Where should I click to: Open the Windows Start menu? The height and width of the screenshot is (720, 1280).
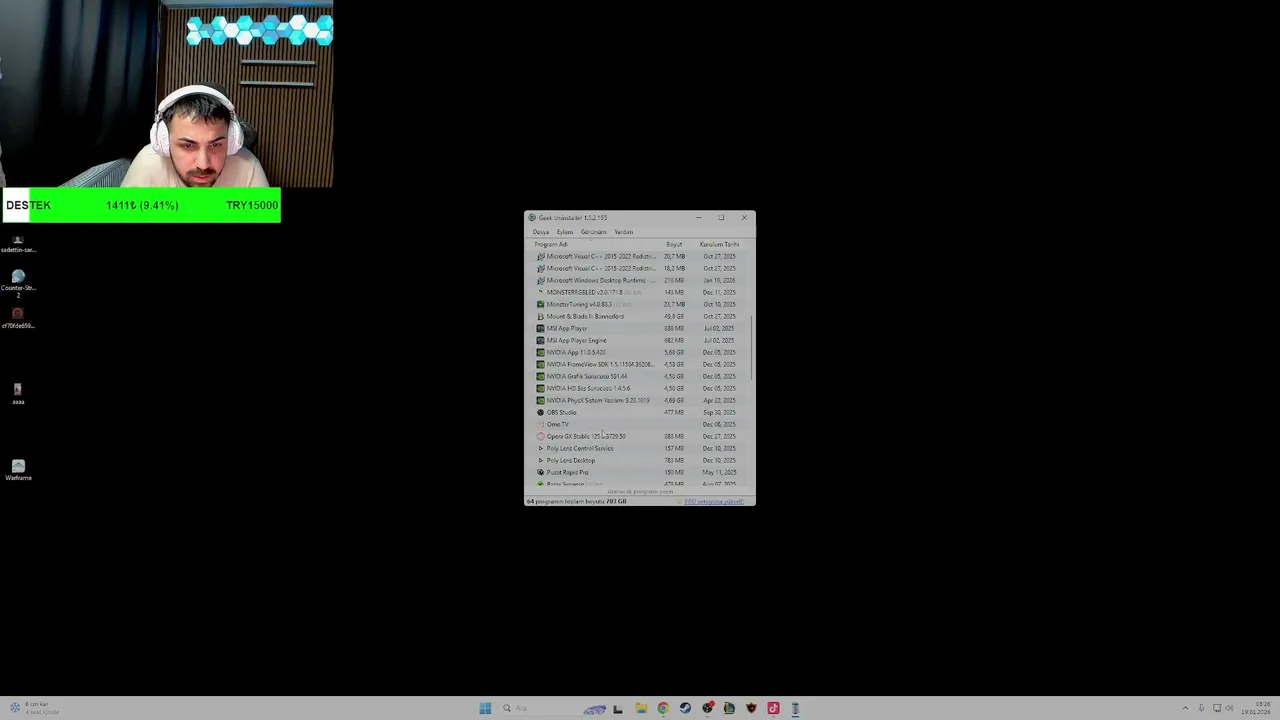click(485, 708)
